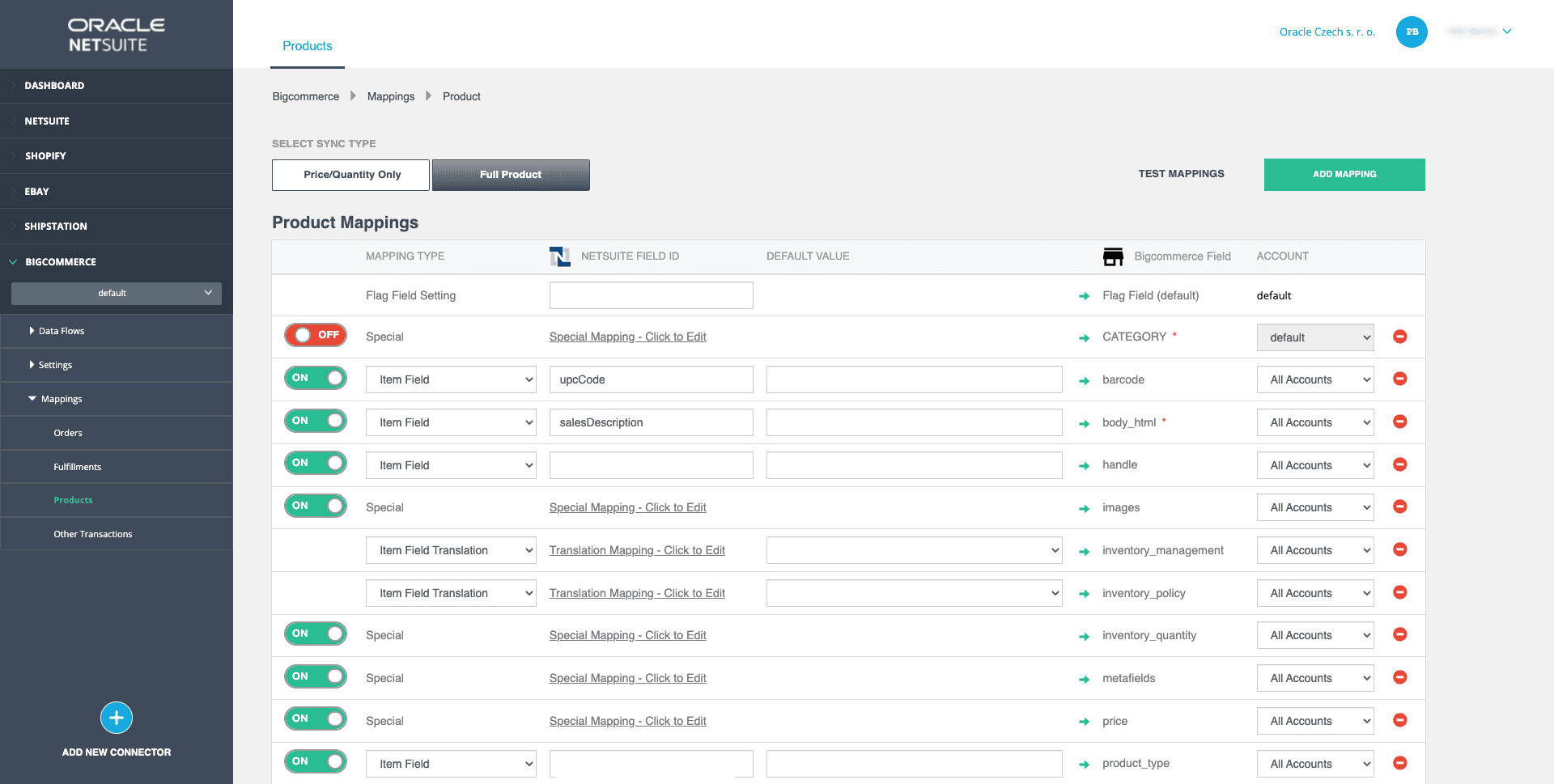Viewport: 1554px width, 784px height.
Task: Enable the CATEGORY mapping OFF toggle
Action: pyautogui.click(x=316, y=335)
